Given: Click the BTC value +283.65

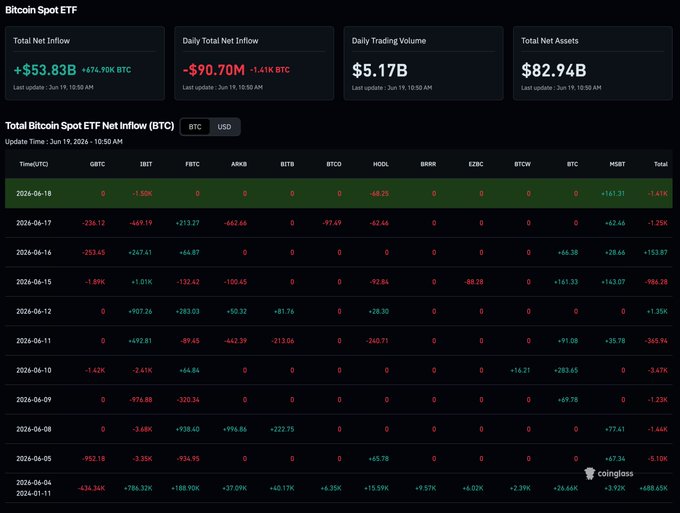Looking at the screenshot, I should pos(566,370).
